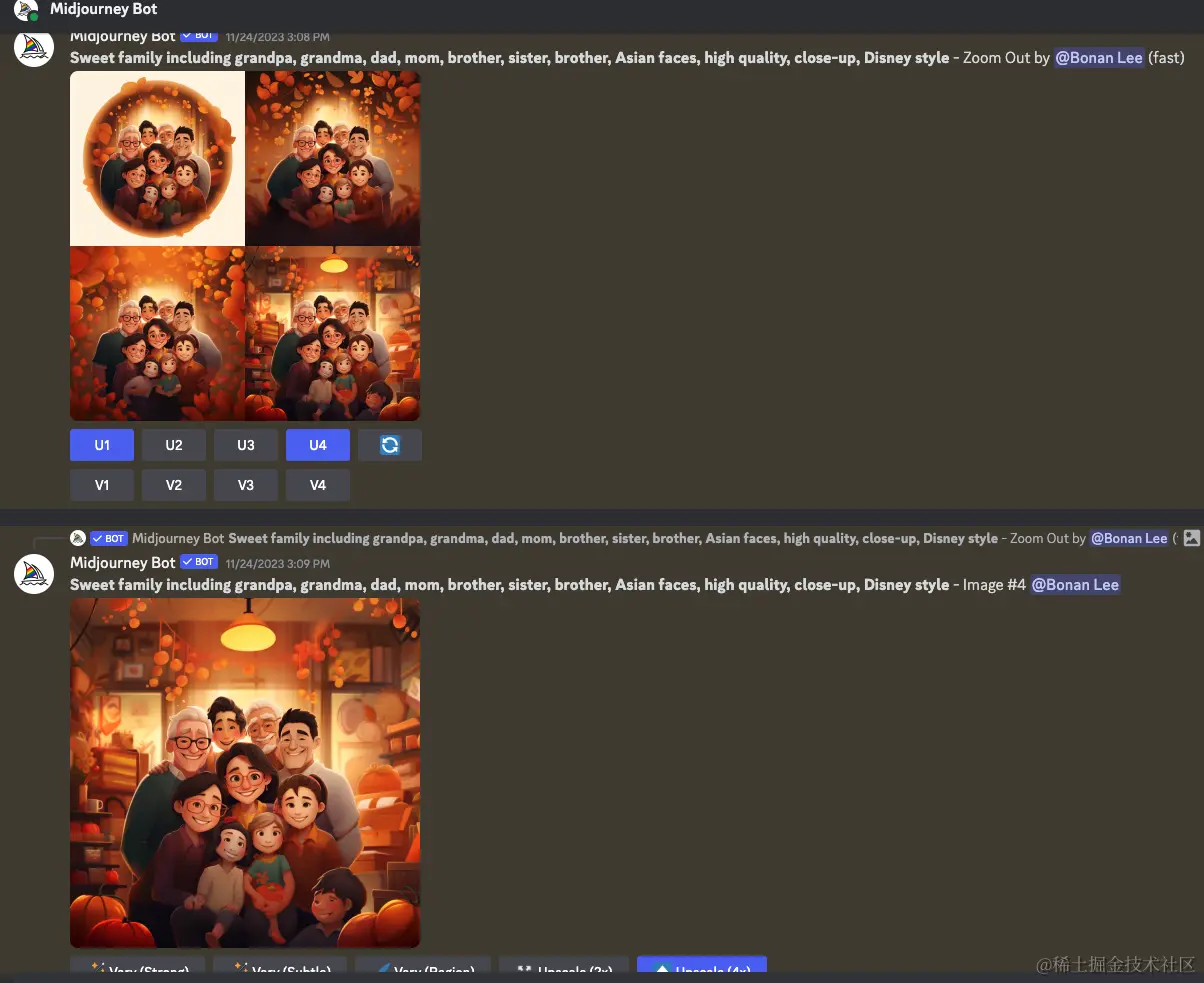Generate variations of image three with V3
The image size is (1204, 983).
246,485
